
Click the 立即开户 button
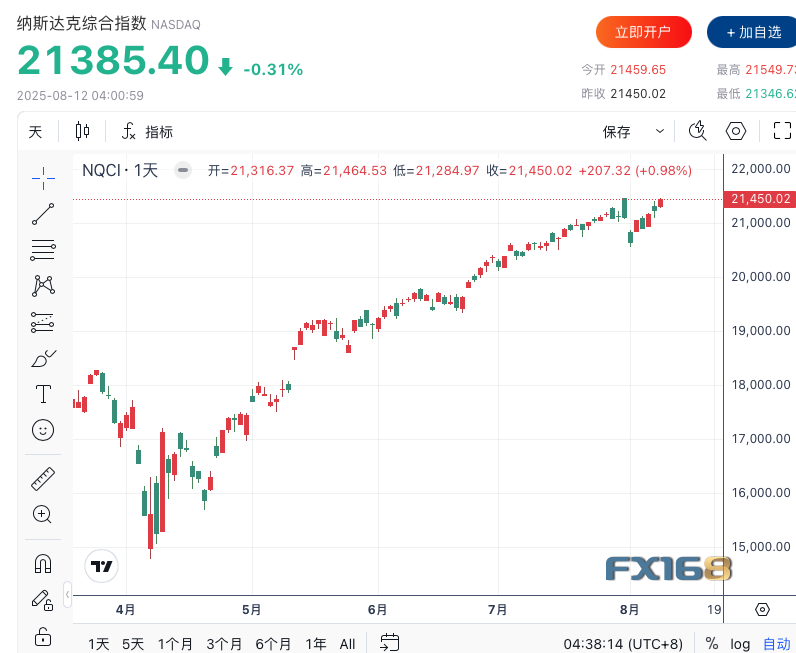(x=643, y=32)
